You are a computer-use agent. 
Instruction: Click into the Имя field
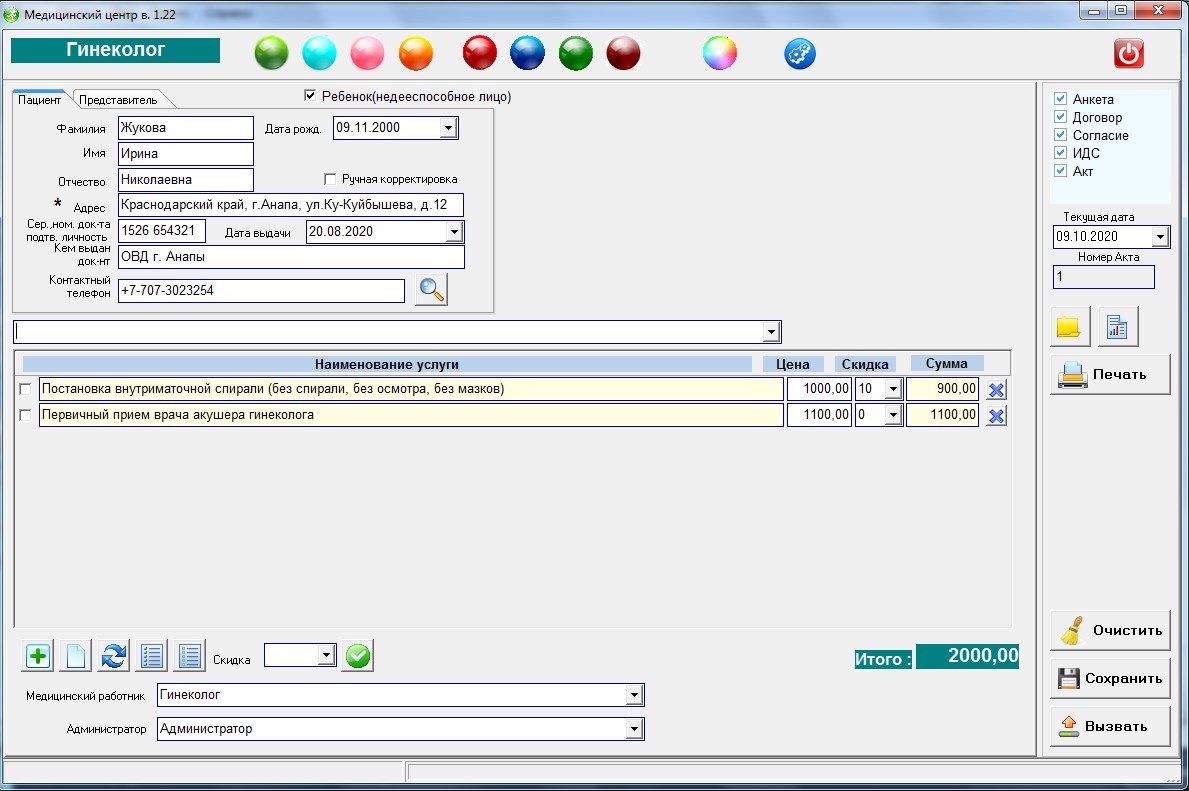point(186,153)
